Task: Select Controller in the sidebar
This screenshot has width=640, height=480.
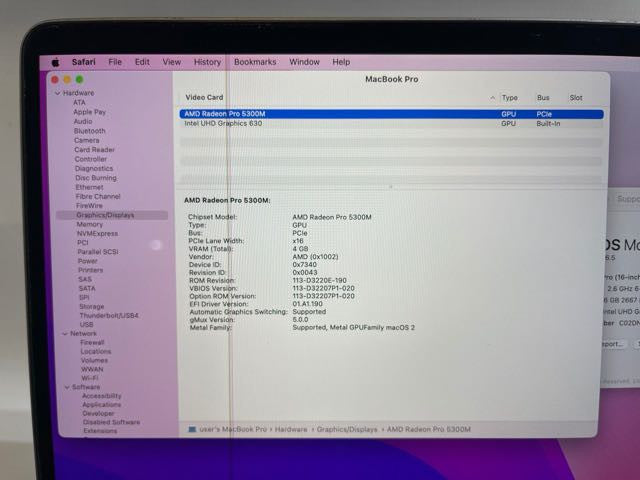Action: click(91, 159)
